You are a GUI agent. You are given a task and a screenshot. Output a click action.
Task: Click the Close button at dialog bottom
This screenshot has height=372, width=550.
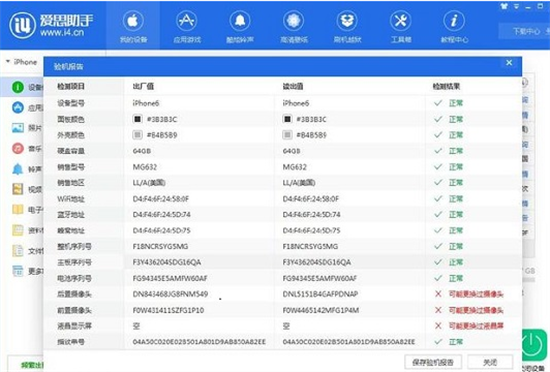(x=490, y=362)
